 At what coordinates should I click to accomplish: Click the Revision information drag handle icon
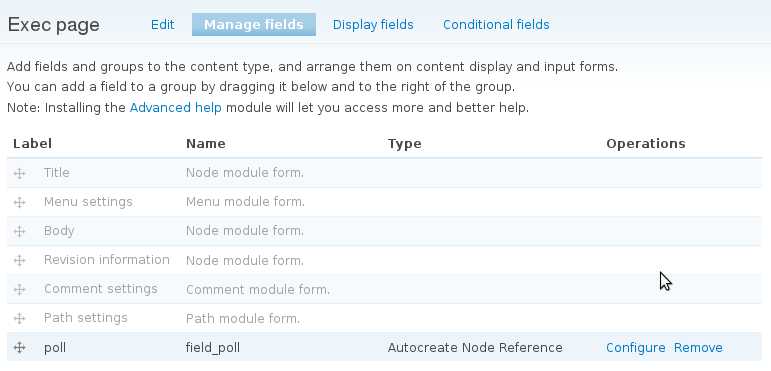(x=19, y=260)
